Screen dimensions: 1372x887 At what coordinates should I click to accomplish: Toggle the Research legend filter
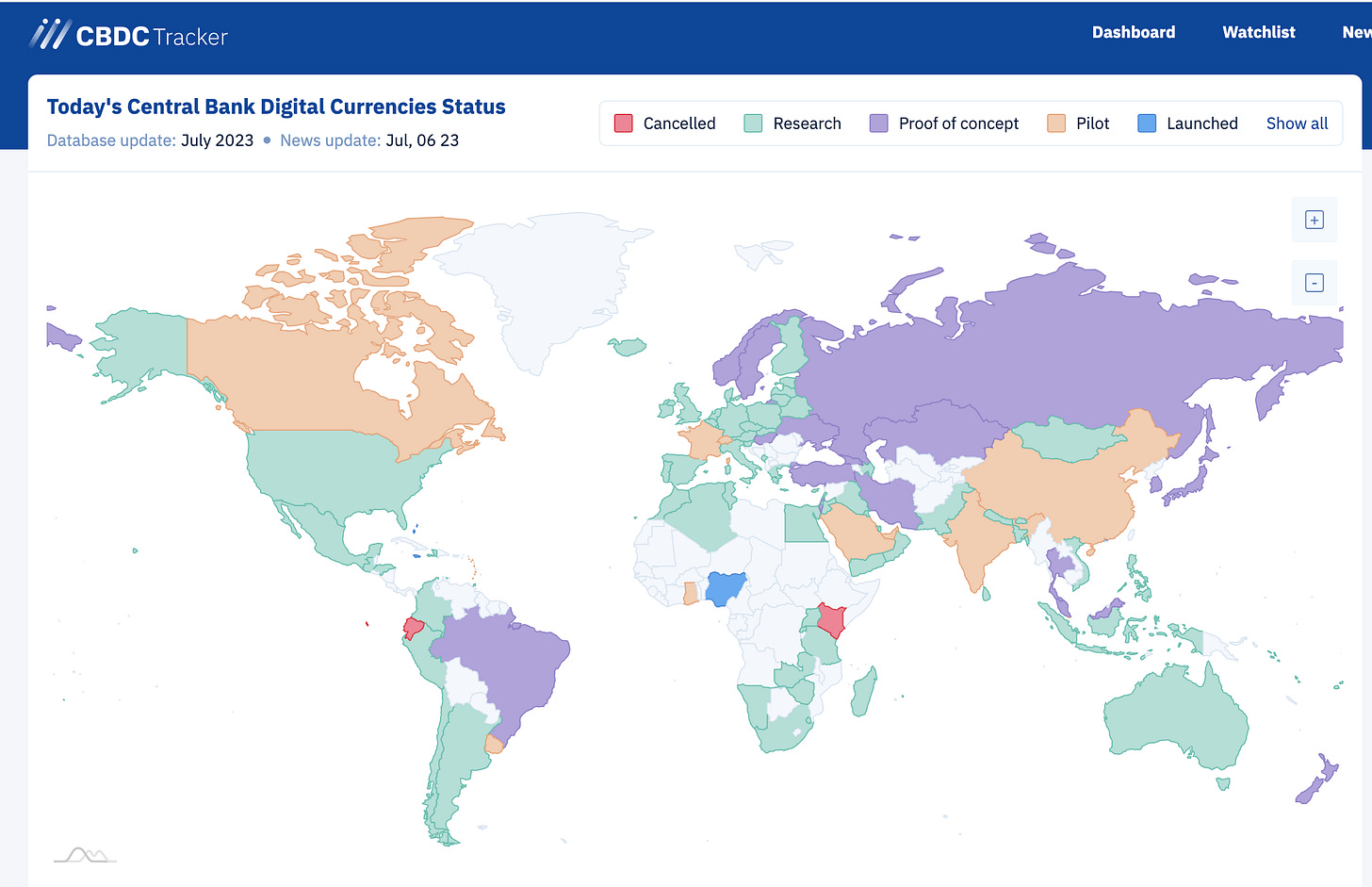coord(792,123)
